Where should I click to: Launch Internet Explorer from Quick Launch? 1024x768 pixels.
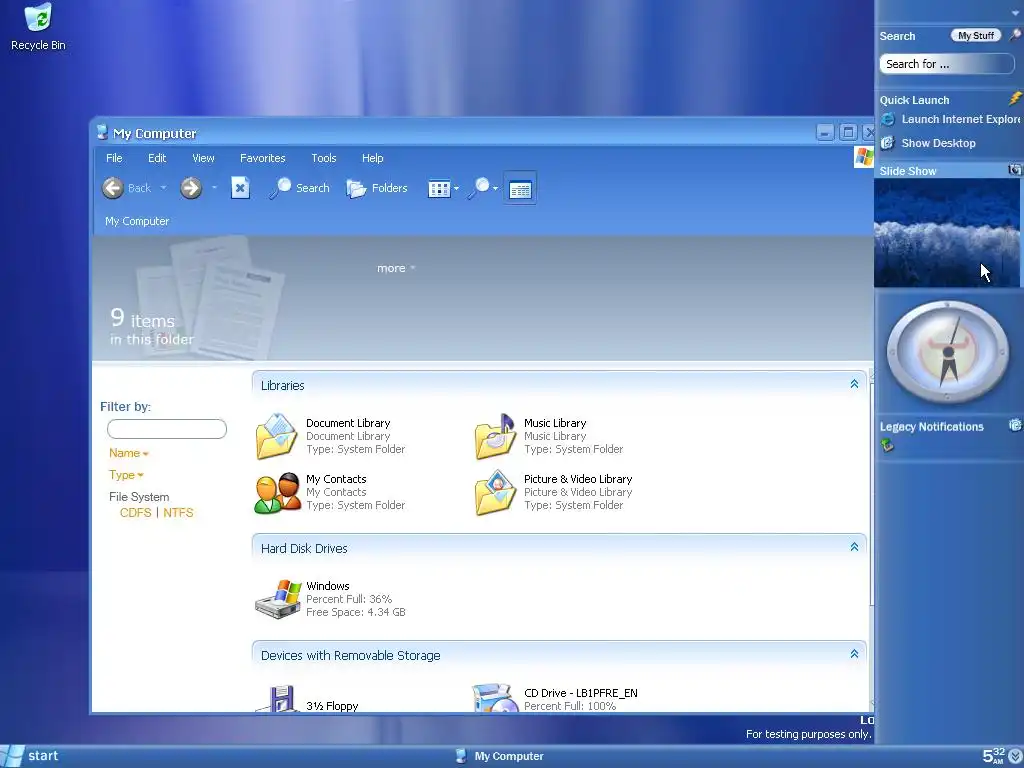(950, 120)
